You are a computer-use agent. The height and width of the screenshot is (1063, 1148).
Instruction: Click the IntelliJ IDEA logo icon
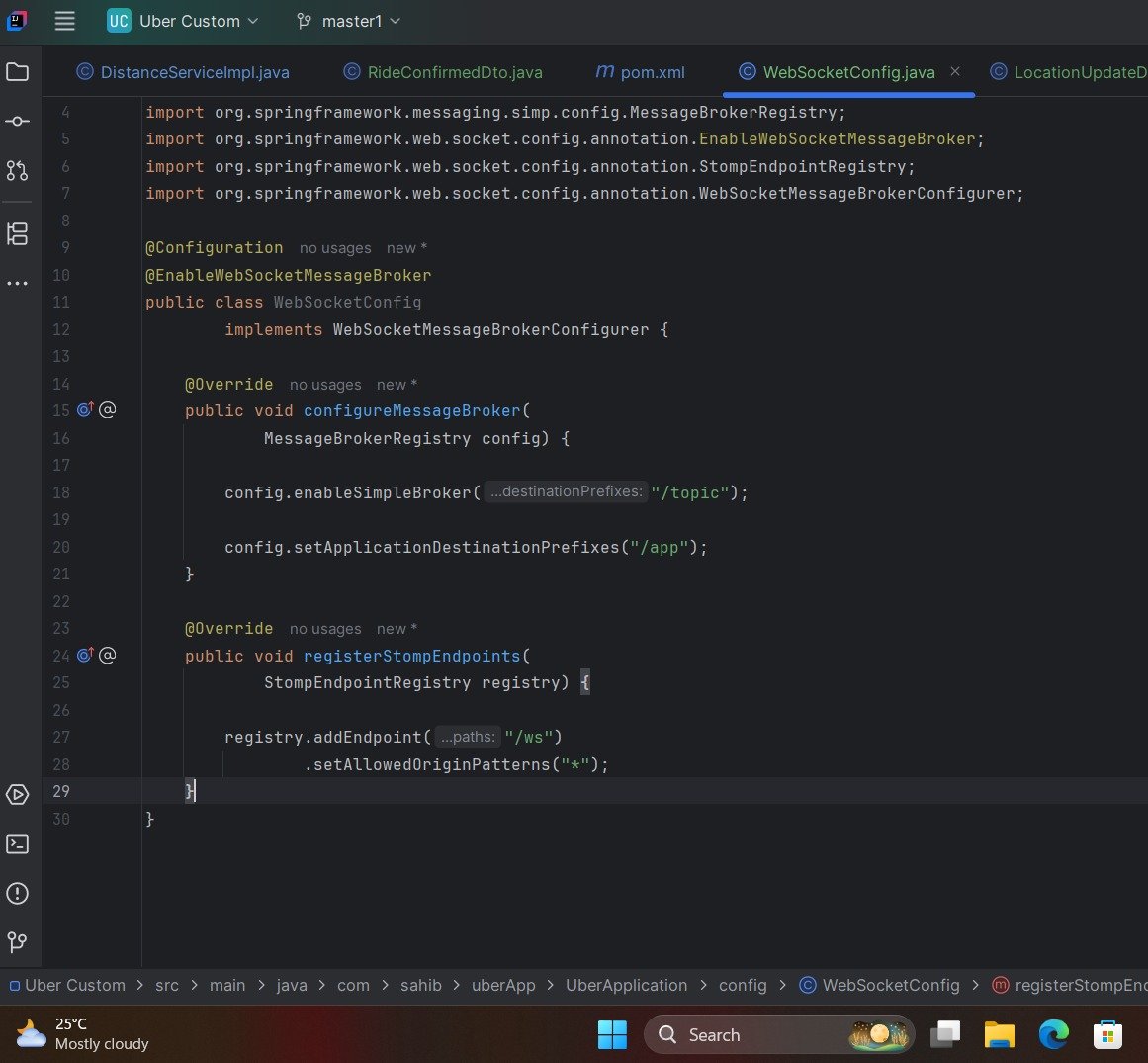[16, 21]
